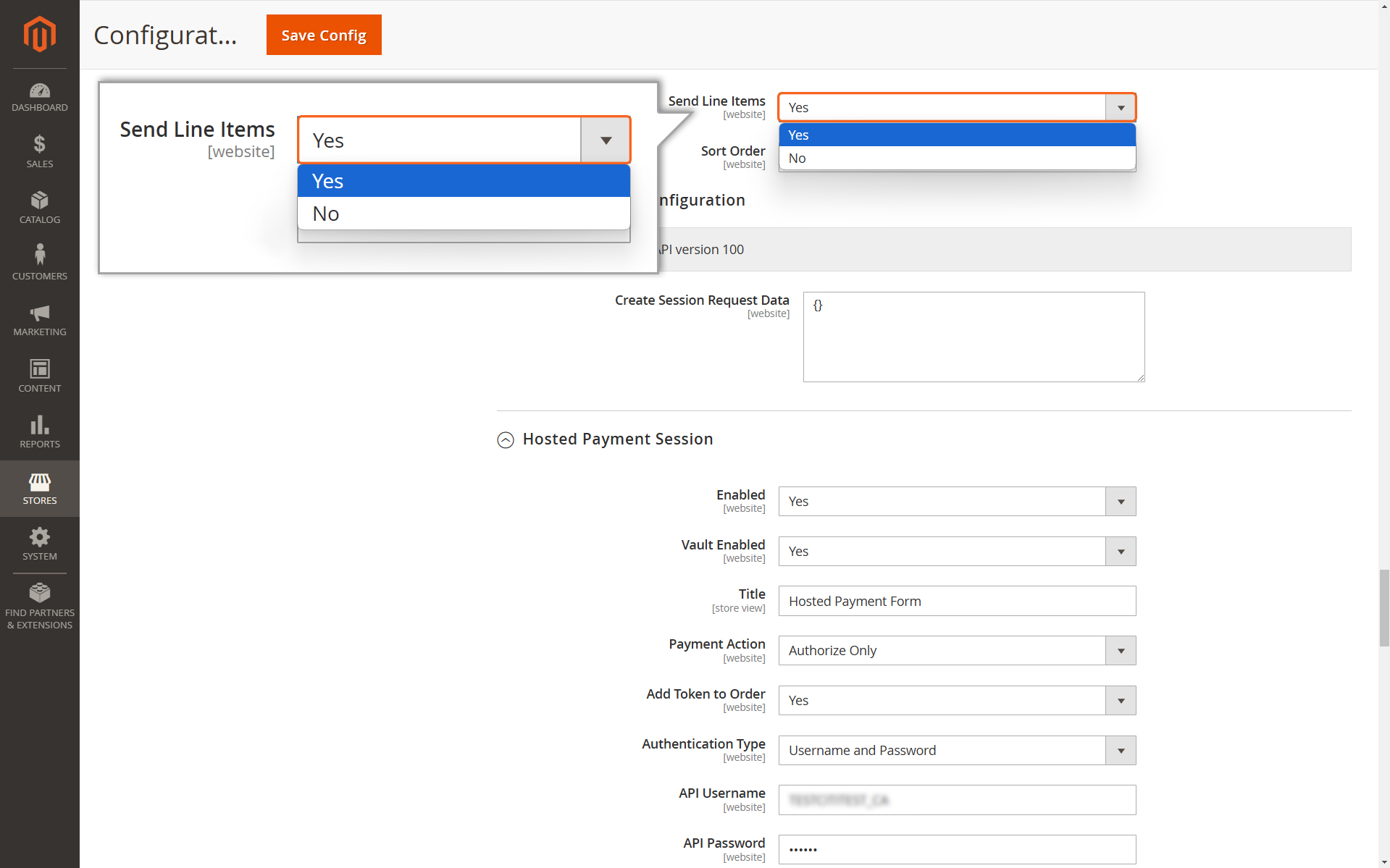Click the Save Config button
This screenshot has height=868, width=1390.
tap(324, 35)
